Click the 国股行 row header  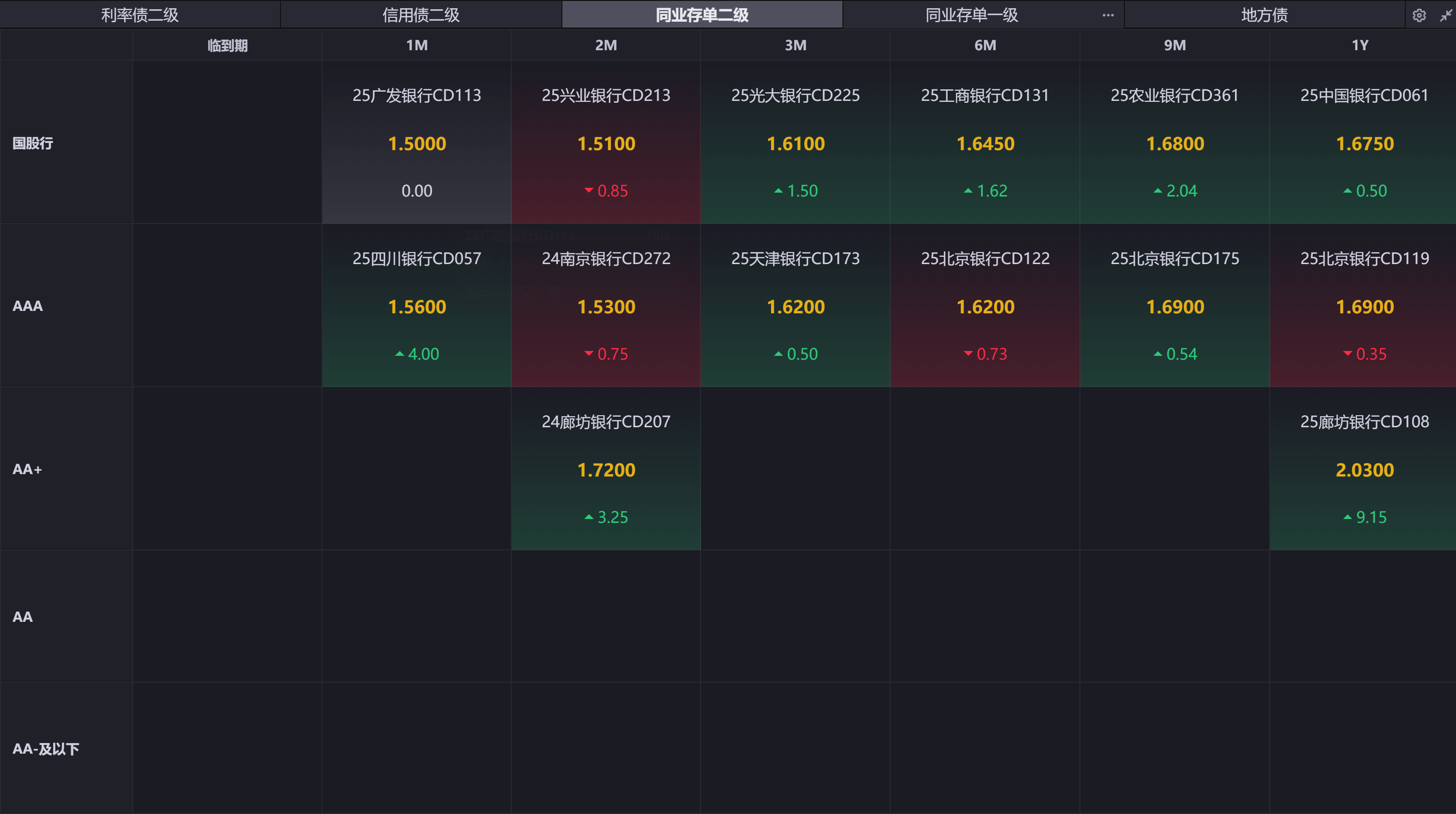(x=33, y=143)
